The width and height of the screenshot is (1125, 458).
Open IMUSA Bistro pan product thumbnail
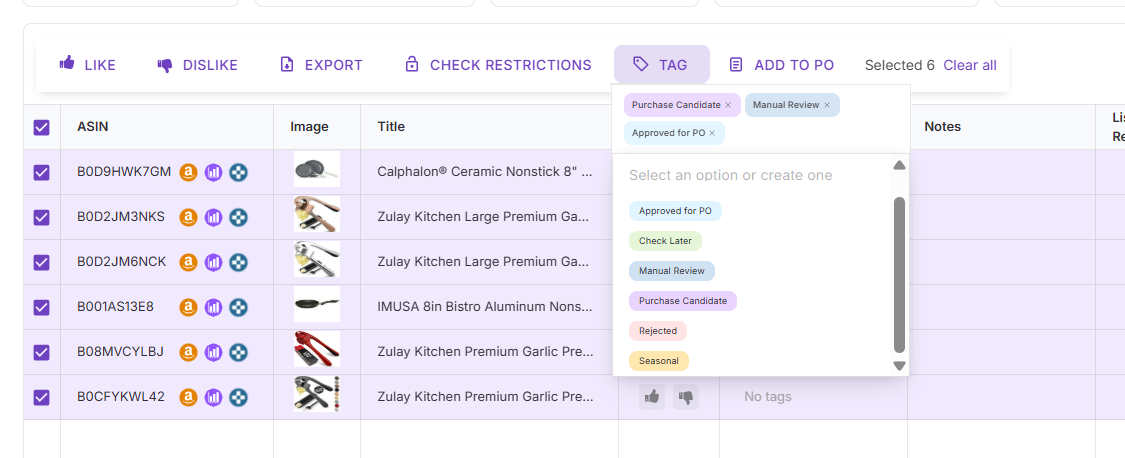pos(316,304)
